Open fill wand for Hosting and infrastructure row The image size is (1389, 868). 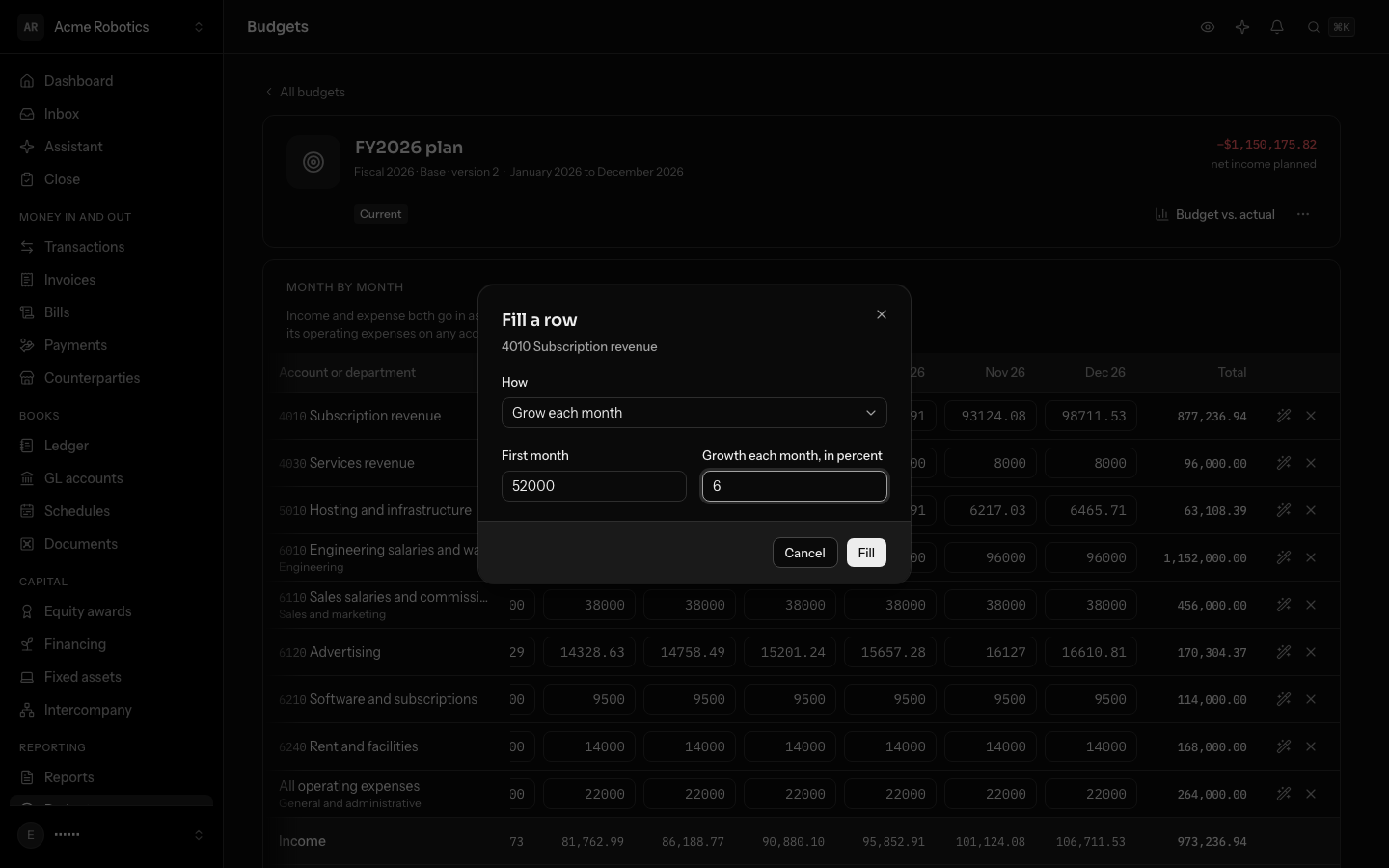click(1284, 510)
